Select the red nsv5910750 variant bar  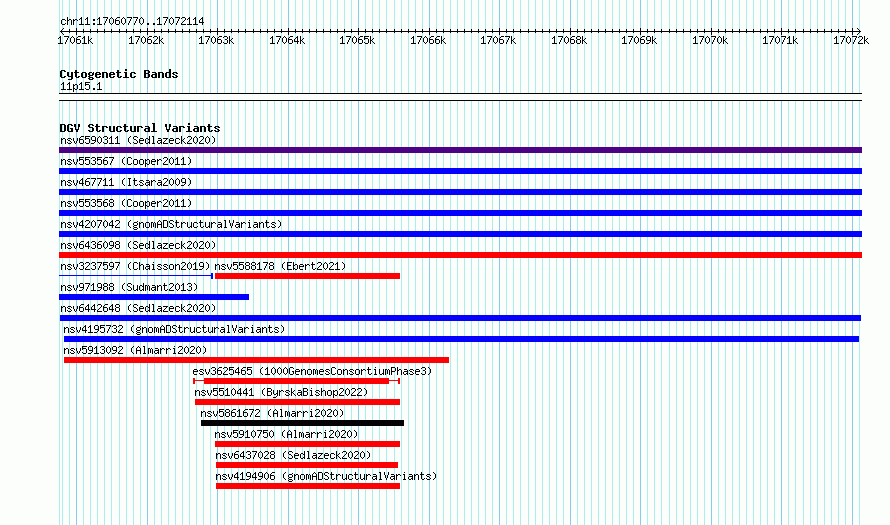(307, 444)
